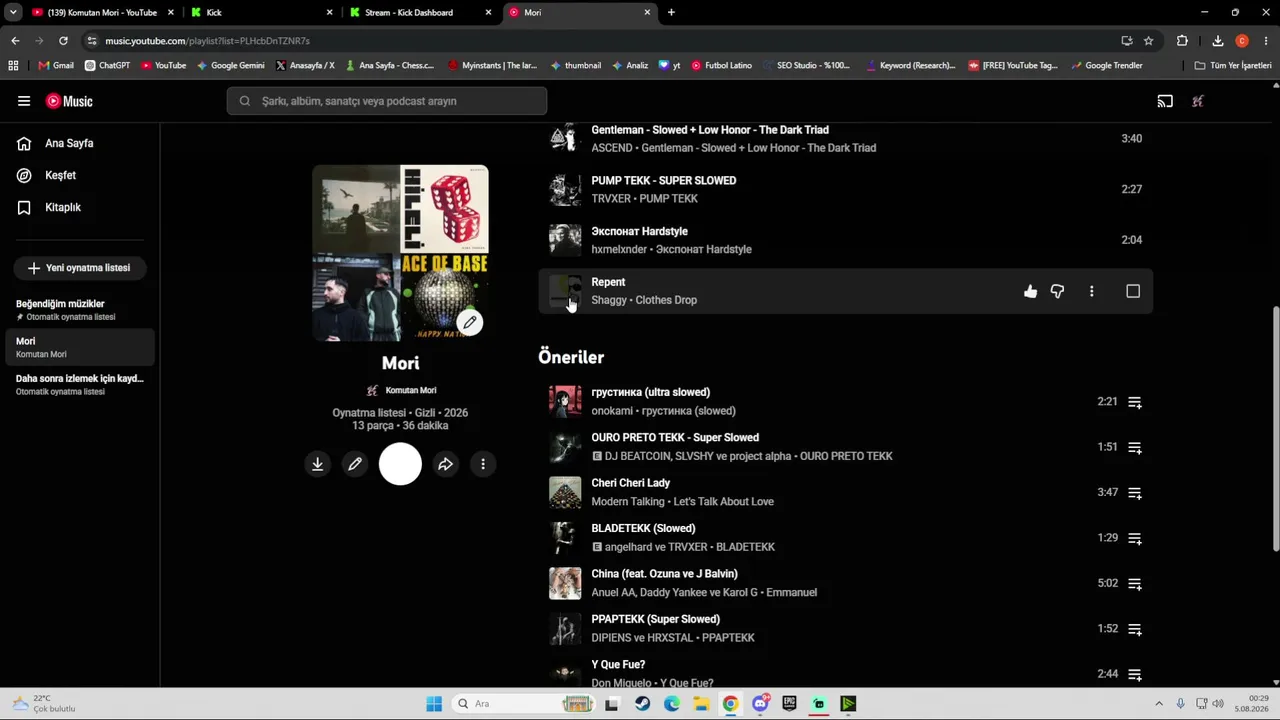The height and width of the screenshot is (720, 1280).
Task: Open the Cast to device icon
Action: tap(1165, 101)
